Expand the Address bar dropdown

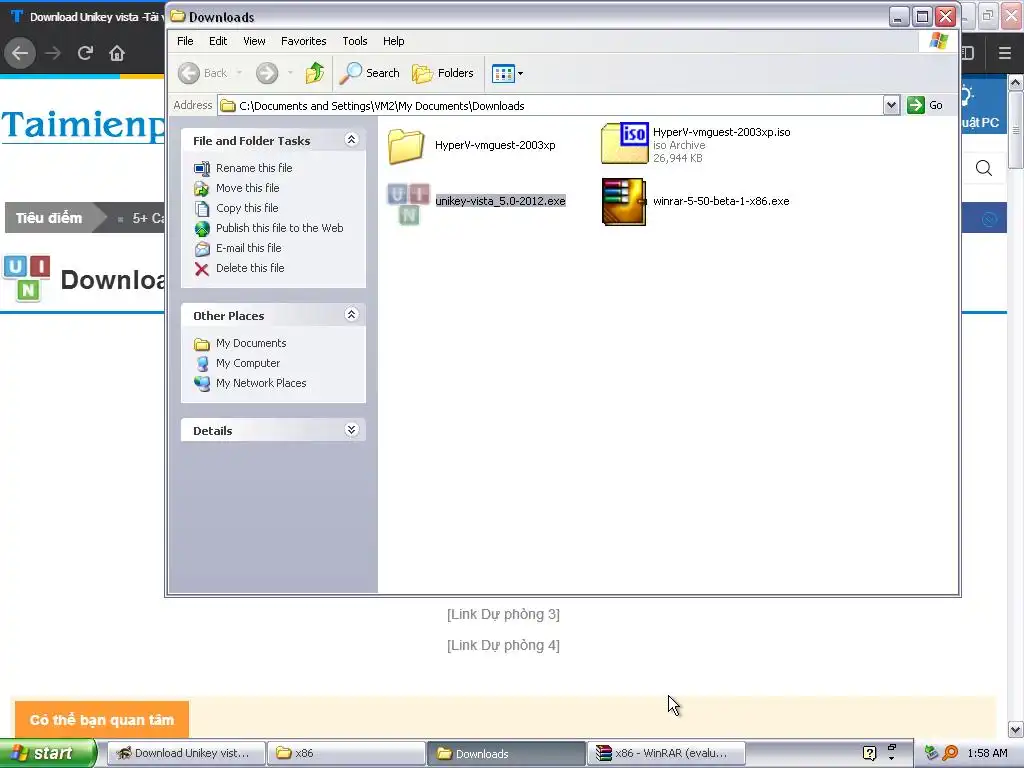(x=891, y=105)
